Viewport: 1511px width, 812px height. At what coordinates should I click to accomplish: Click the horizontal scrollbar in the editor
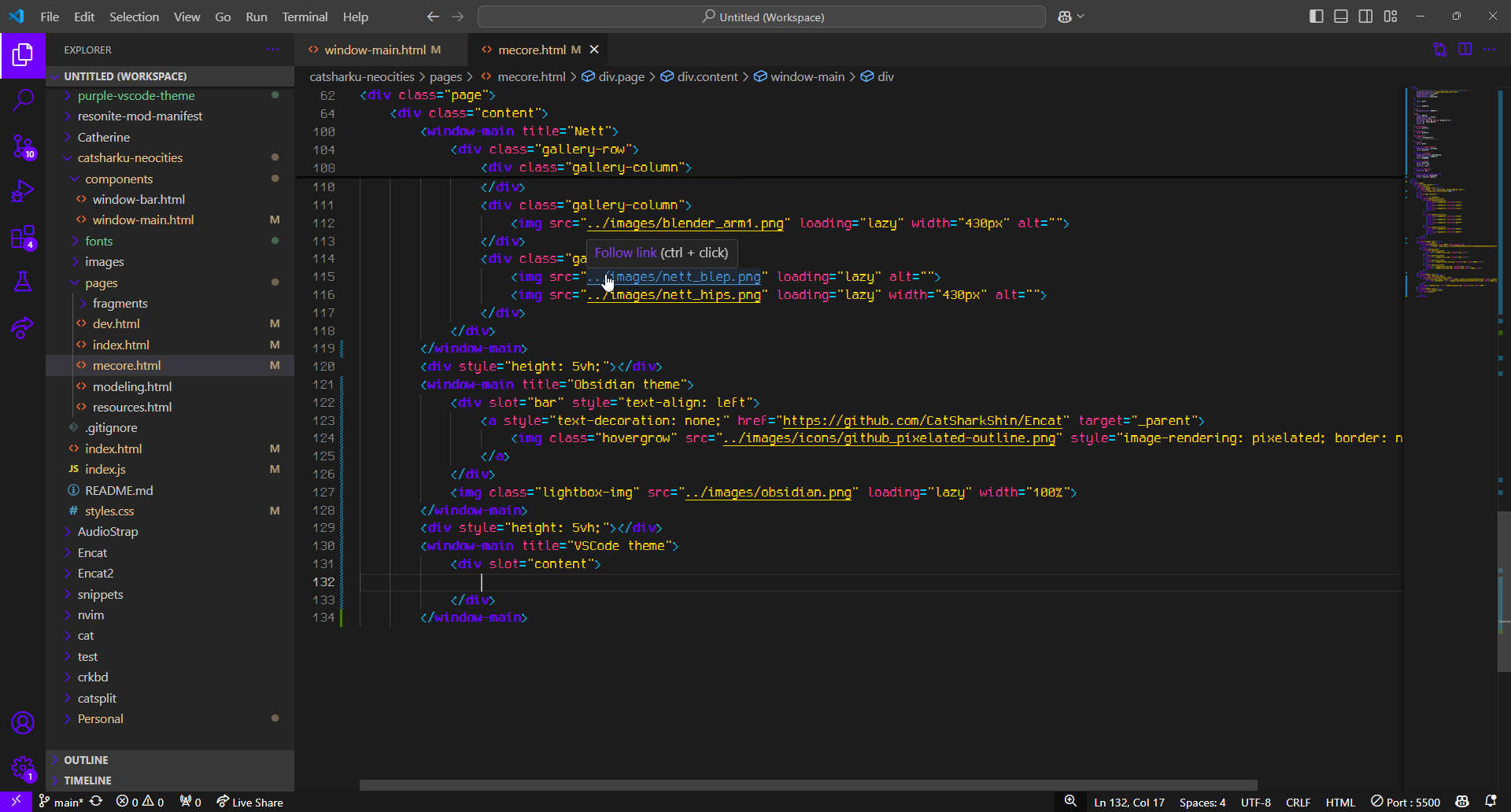tap(807, 784)
